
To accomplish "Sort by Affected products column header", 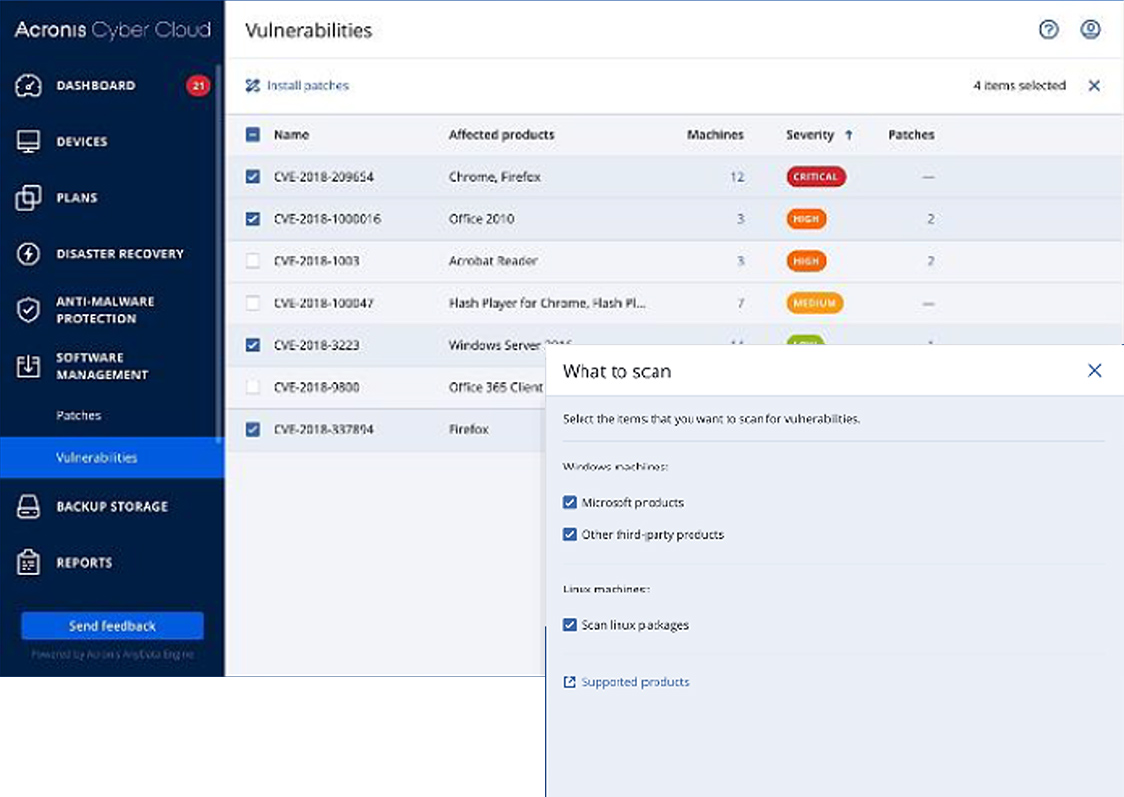I will pyautogui.click(x=501, y=135).
